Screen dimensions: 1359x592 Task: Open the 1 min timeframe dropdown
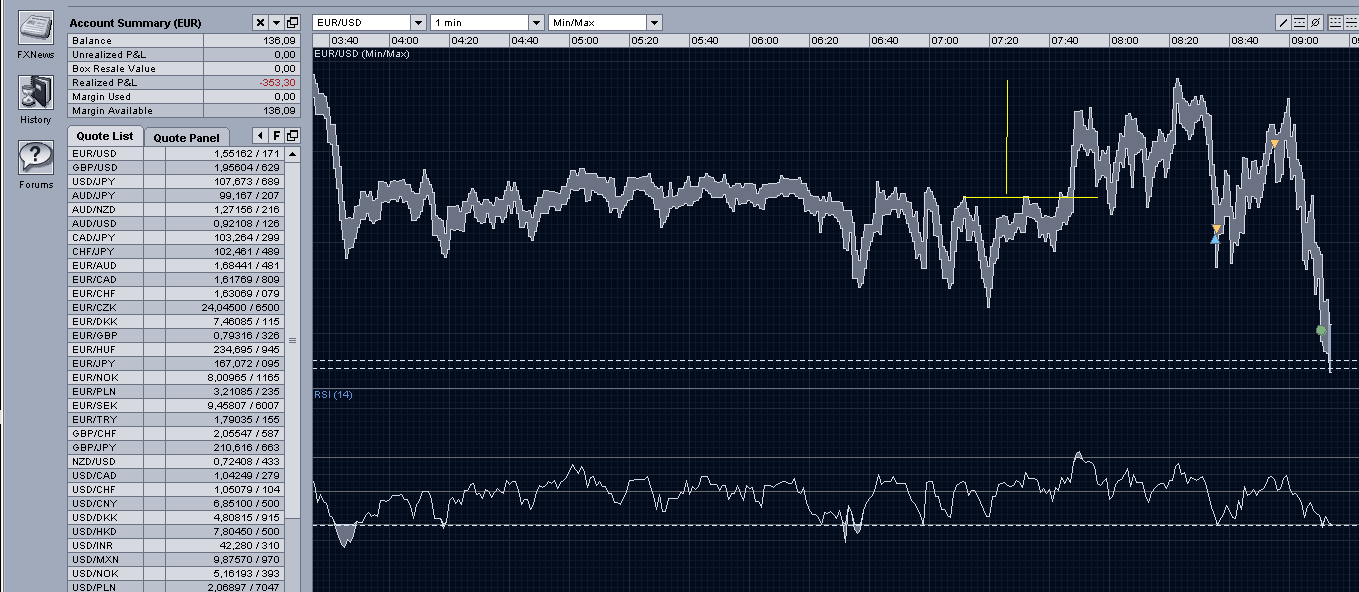tap(535, 22)
